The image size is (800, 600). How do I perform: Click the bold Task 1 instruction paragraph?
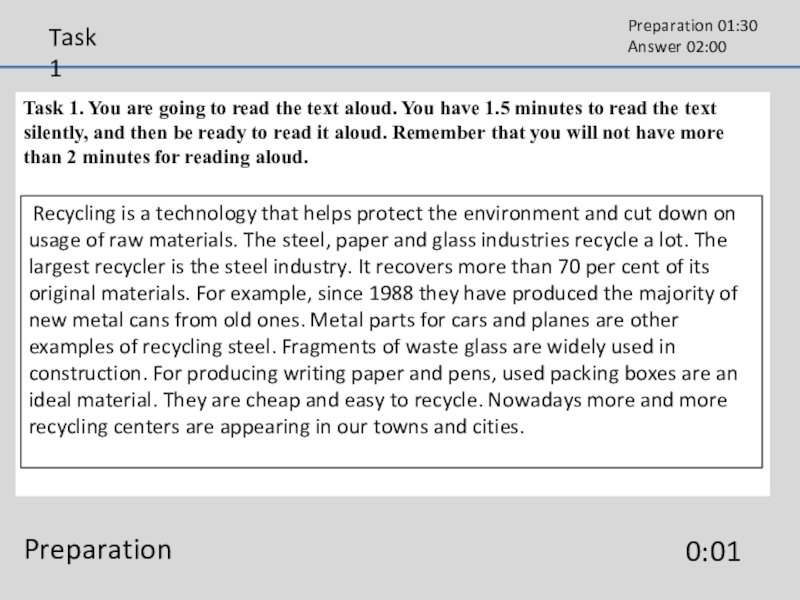370,132
